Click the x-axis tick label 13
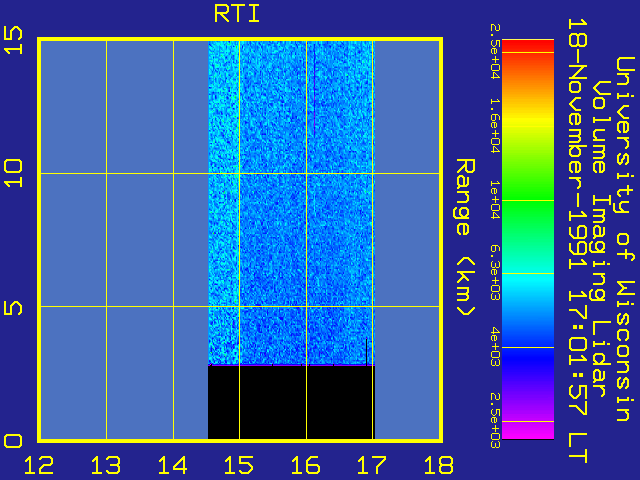This screenshot has width=640, height=480. [x=106, y=465]
